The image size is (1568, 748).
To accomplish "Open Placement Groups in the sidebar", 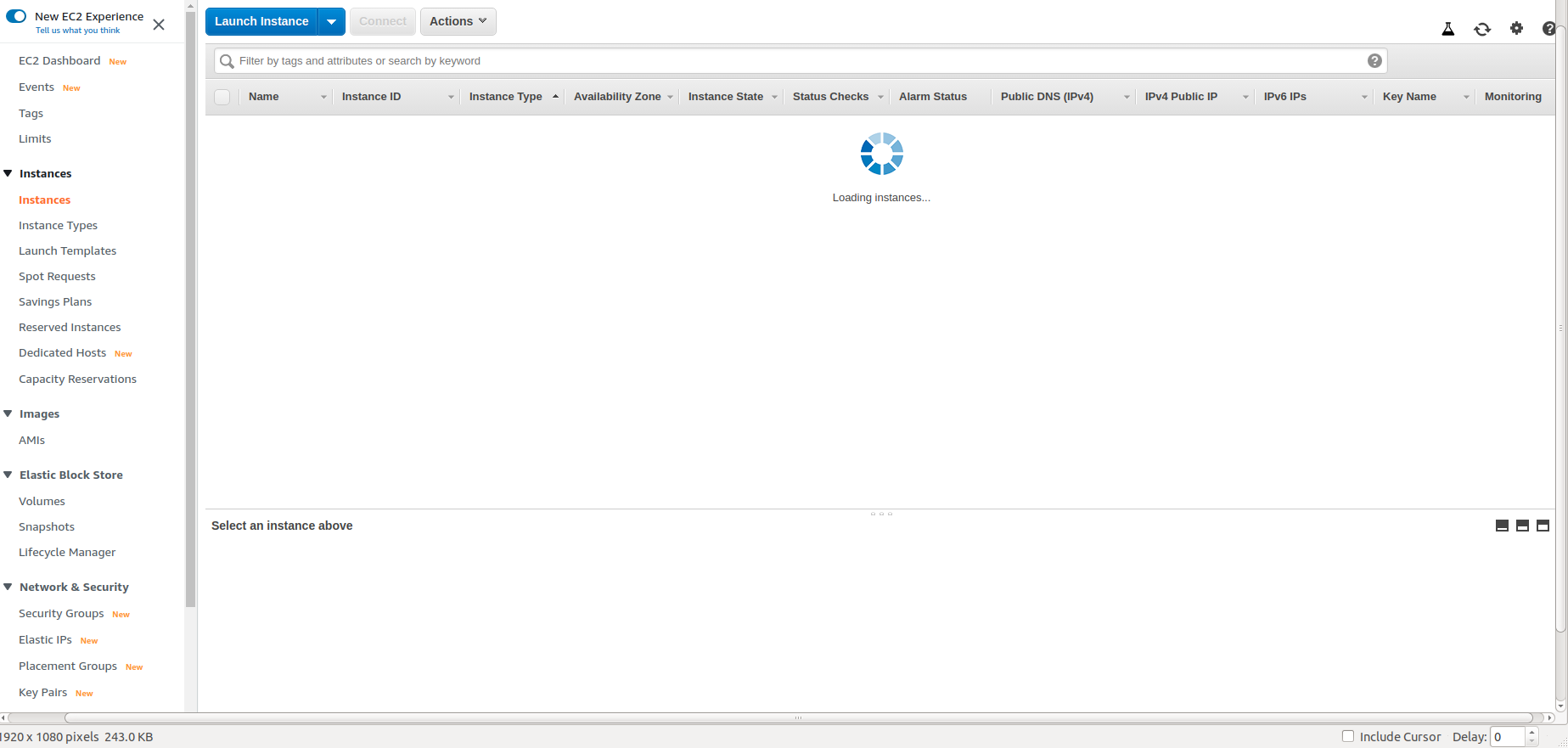I will click(x=68, y=666).
